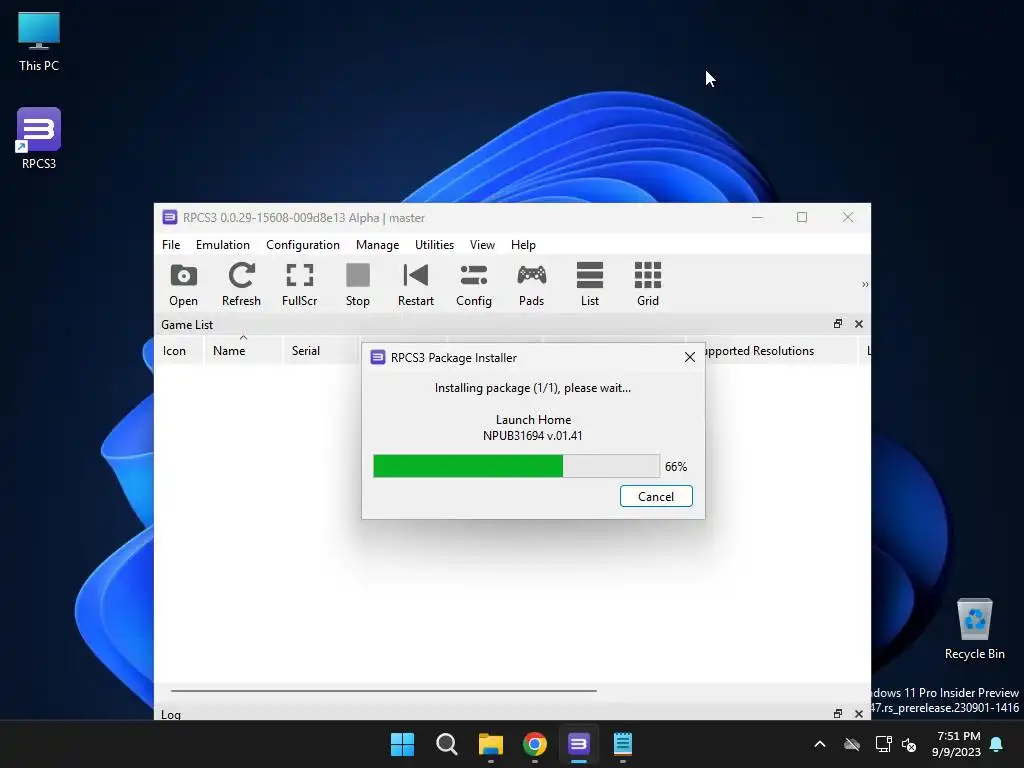This screenshot has width=1024, height=768.
Task: Close the RPCS3 Package Installer dialog
Action: (690, 357)
